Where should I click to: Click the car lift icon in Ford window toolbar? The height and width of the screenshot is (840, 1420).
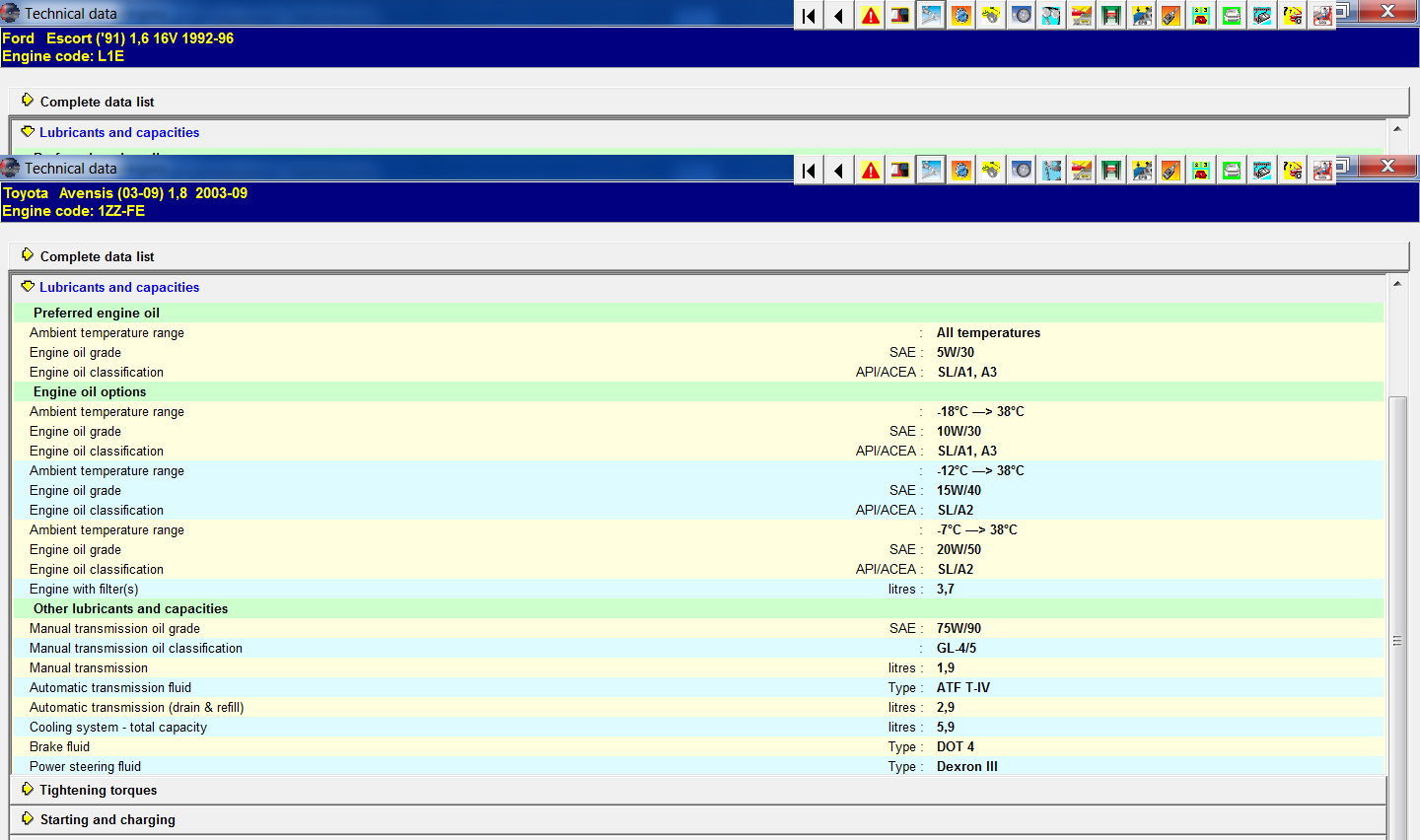pyautogui.click(x=1111, y=16)
